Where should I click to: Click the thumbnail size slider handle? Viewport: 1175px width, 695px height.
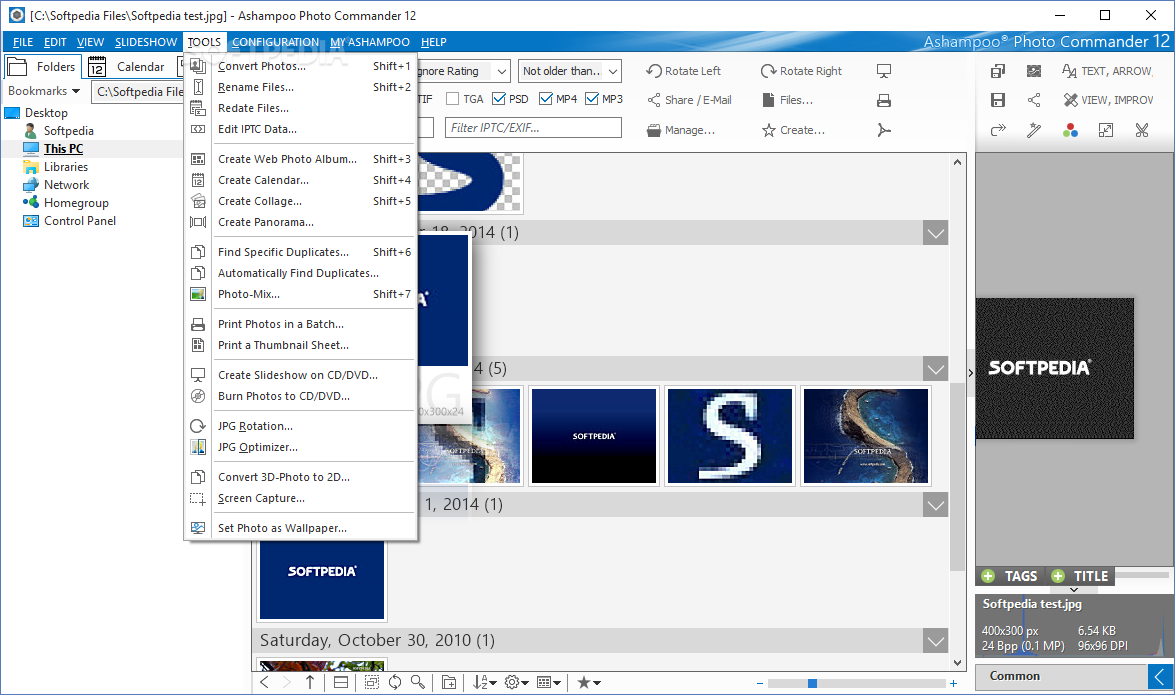click(812, 683)
